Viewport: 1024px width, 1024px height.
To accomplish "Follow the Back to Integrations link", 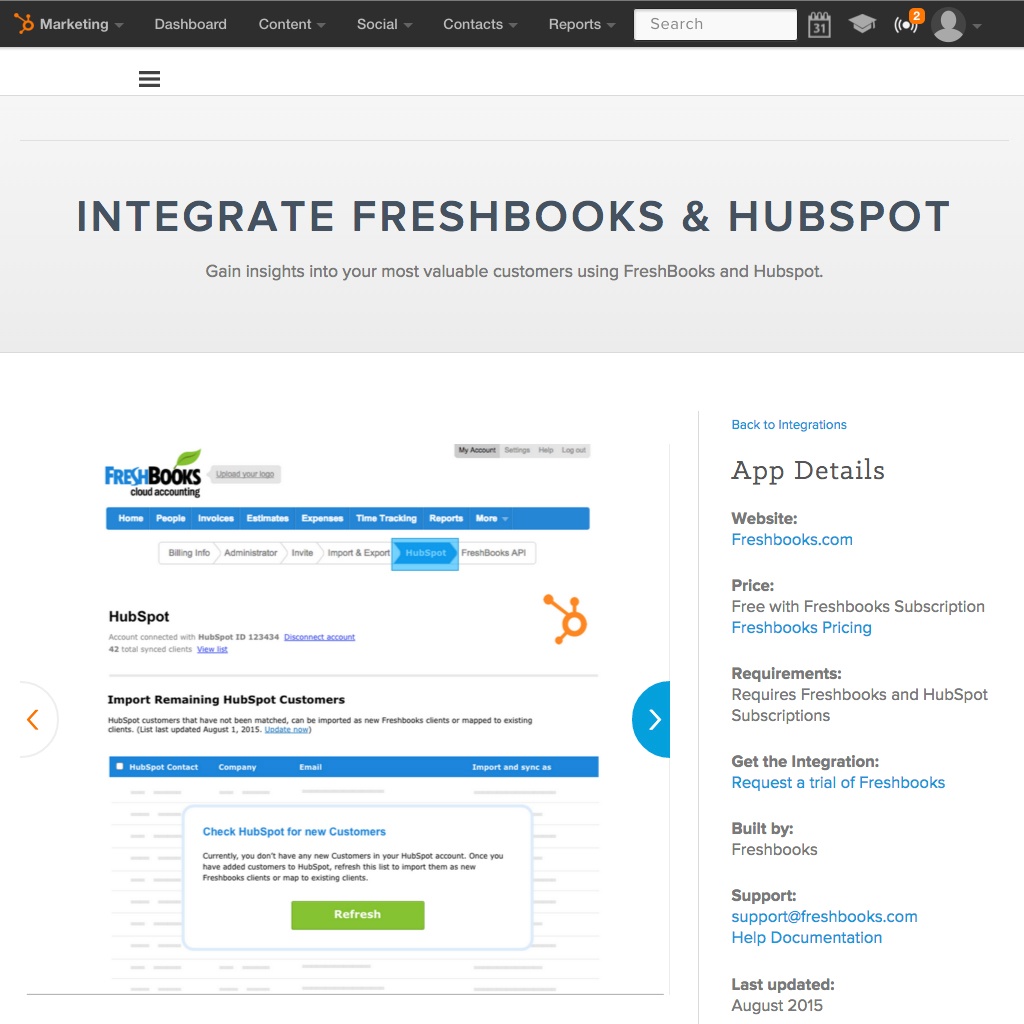I will pos(789,424).
